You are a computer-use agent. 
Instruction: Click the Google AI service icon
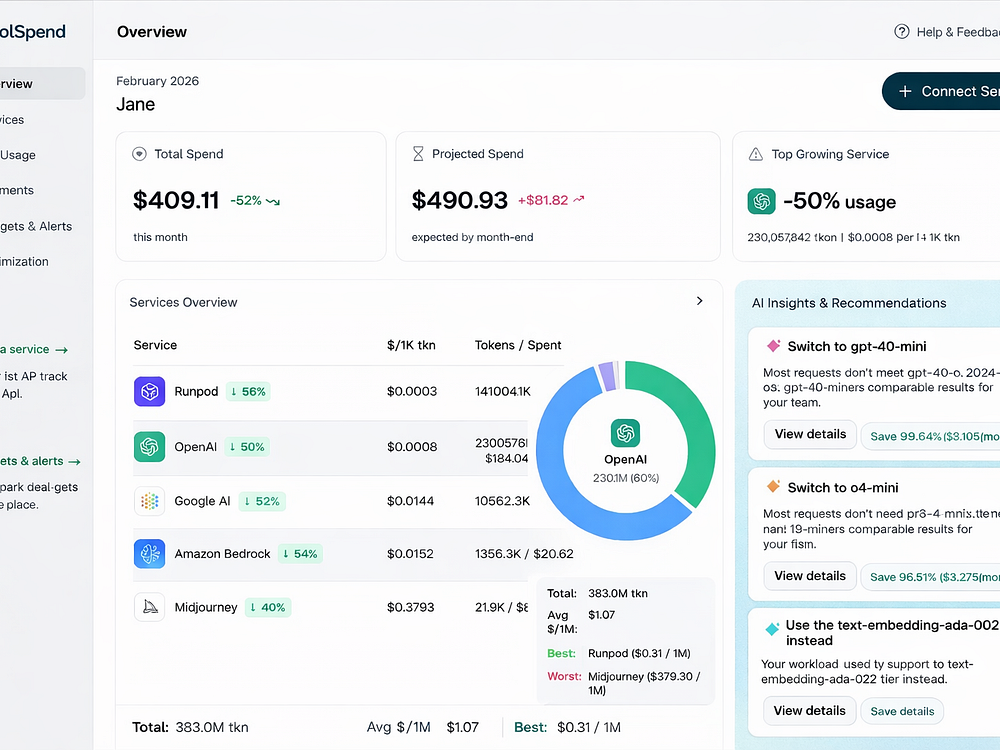(149, 501)
